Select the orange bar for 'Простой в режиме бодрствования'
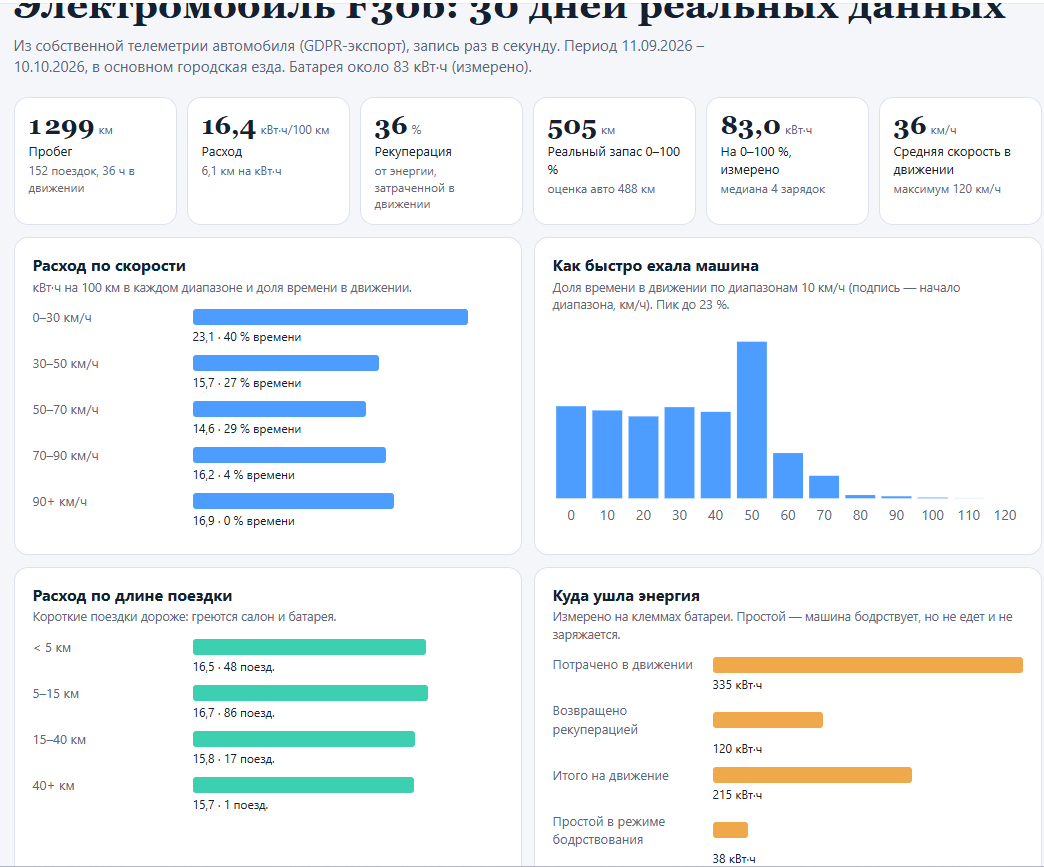This screenshot has height=867, width=1044. coord(730,830)
